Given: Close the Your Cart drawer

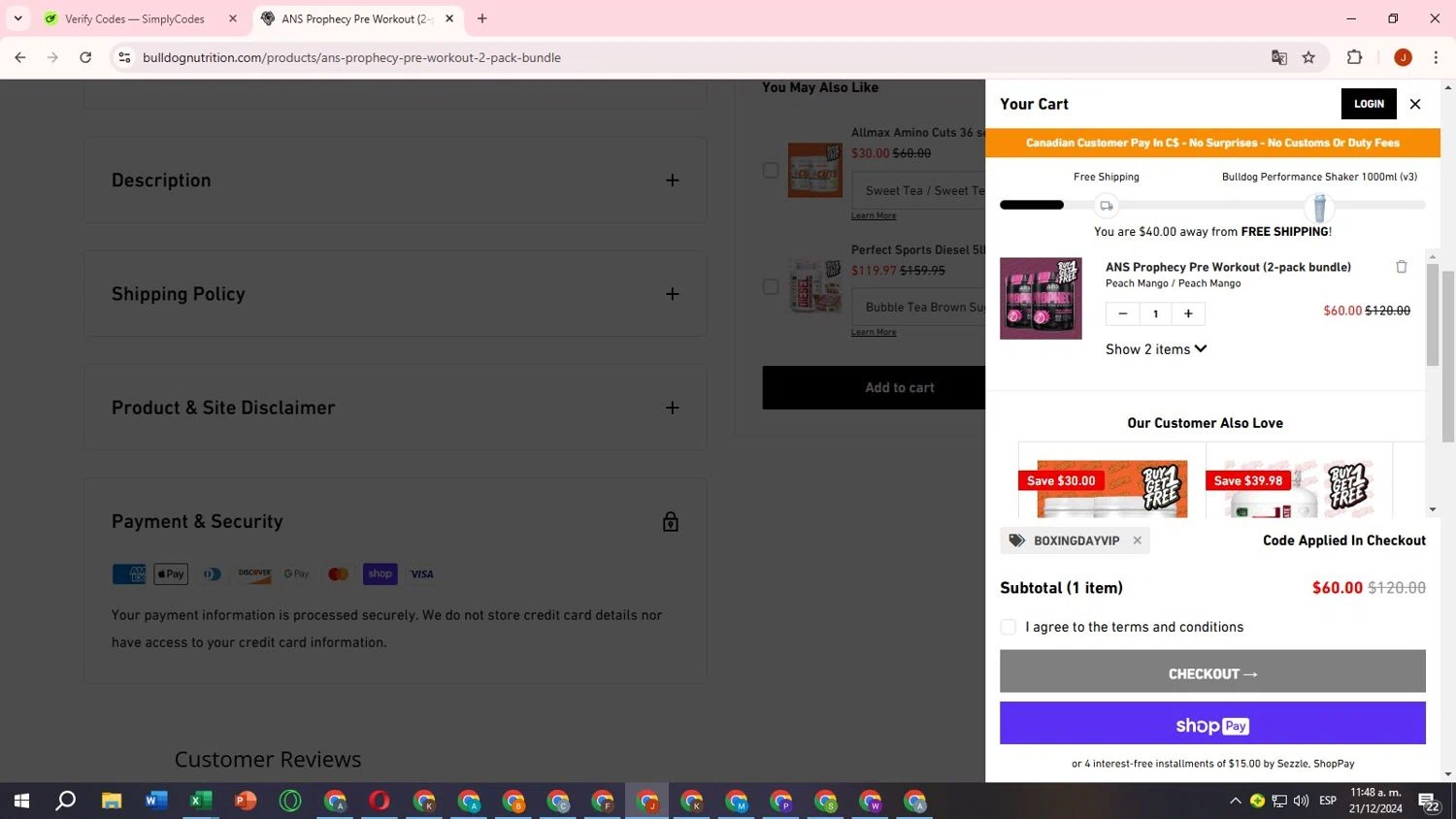Looking at the screenshot, I should pos(1415,104).
